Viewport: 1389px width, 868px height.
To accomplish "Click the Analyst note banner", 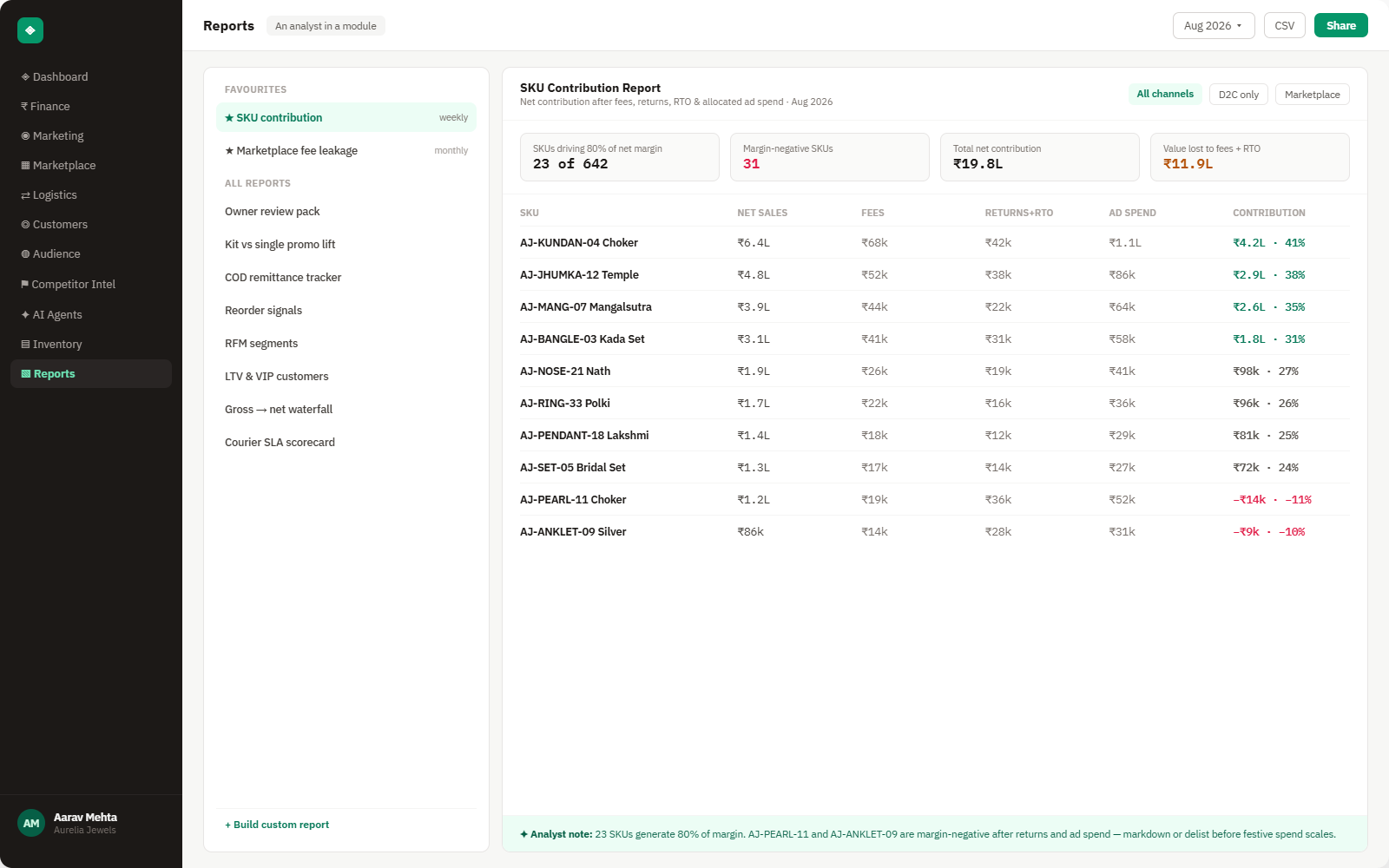I will (x=935, y=834).
